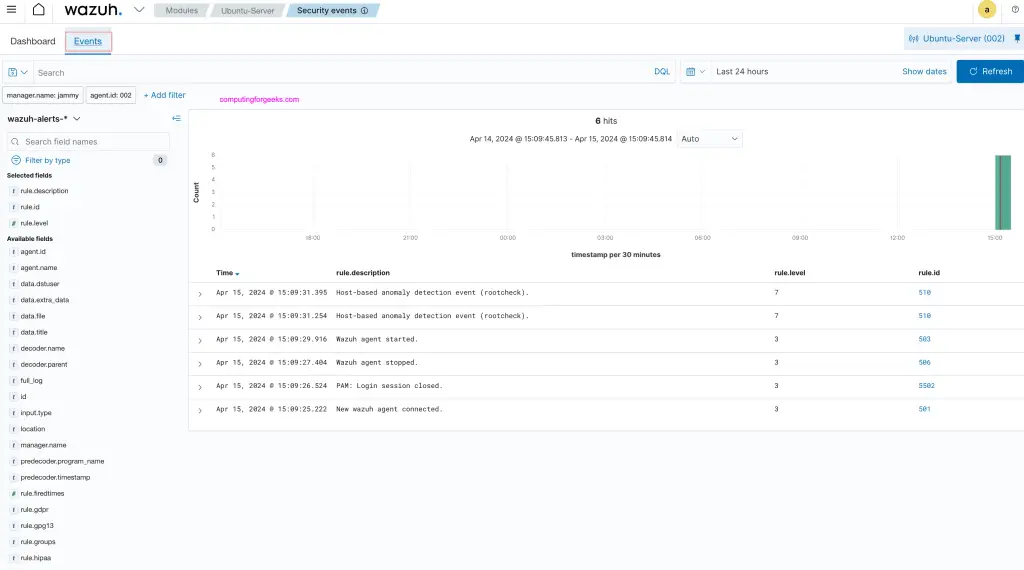Select the rule.id selected field
The height and width of the screenshot is (570, 1024).
[29, 207]
